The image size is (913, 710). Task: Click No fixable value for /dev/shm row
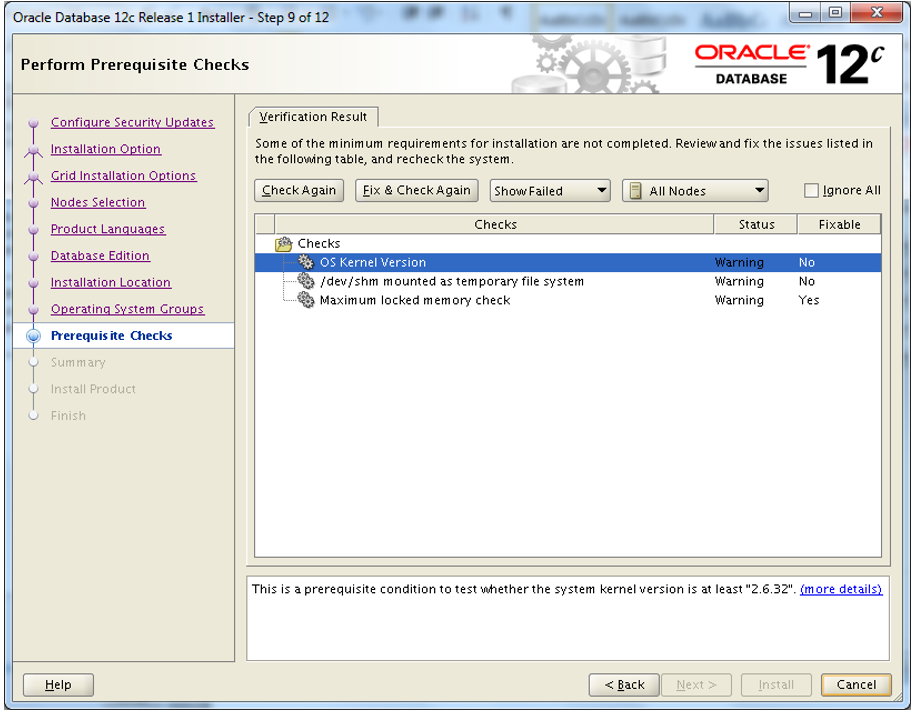tap(806, 281)
